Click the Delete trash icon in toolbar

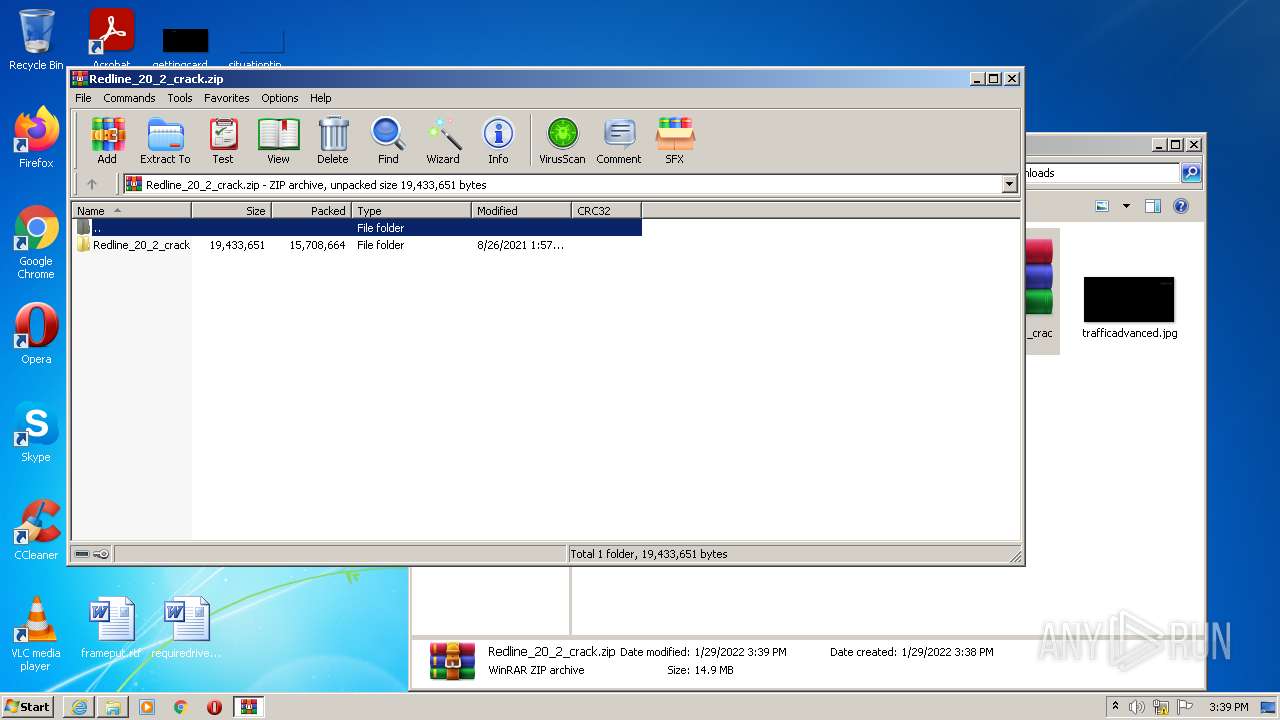333,141
